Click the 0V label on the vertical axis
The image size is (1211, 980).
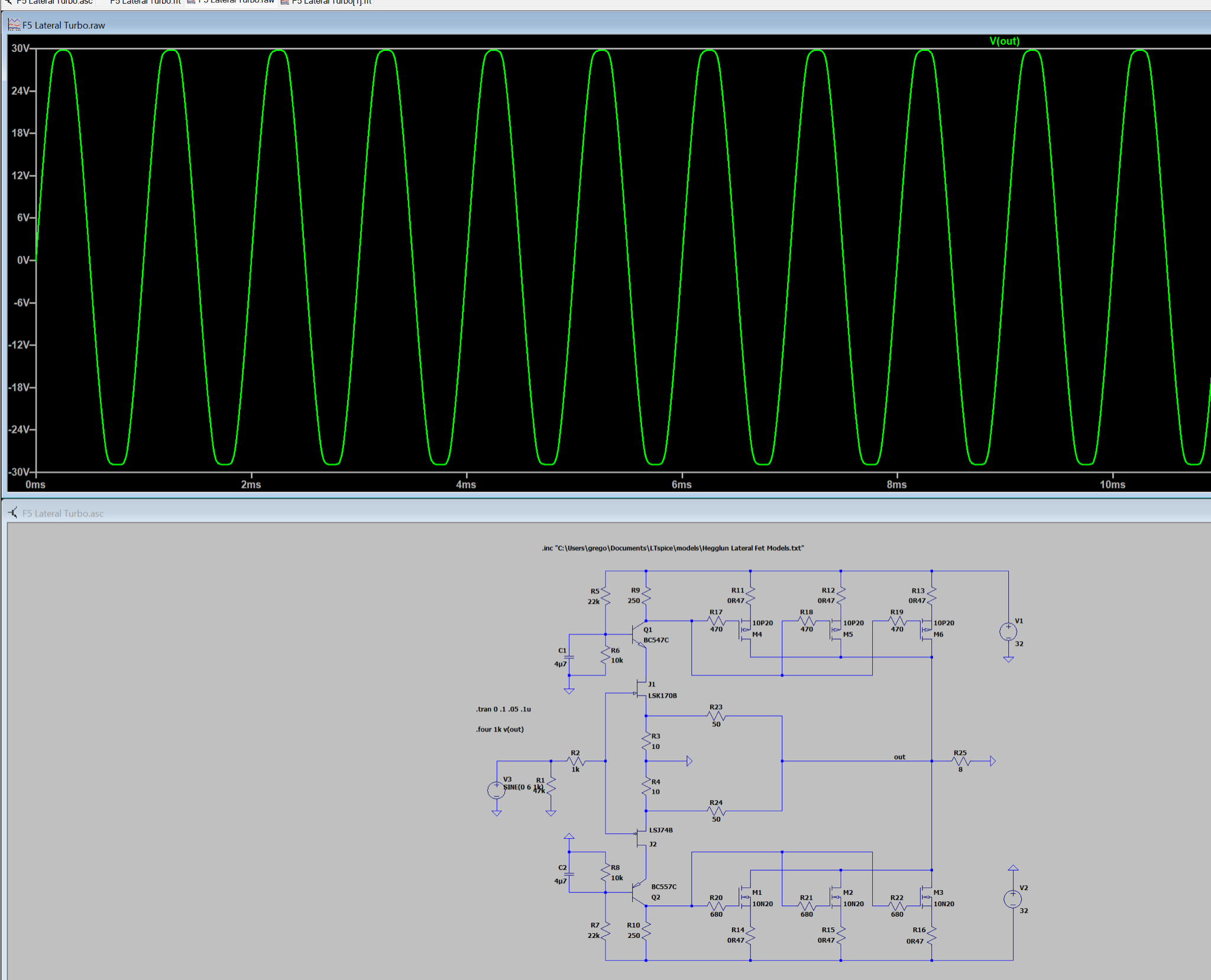tap(24, 260)
